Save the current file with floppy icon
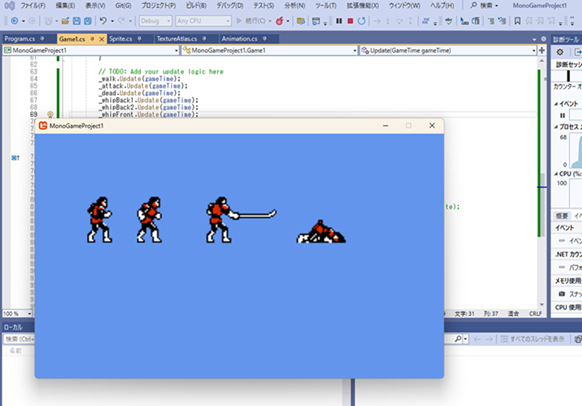The width and height of the screenshot is (582, 406). click(76, 21)
